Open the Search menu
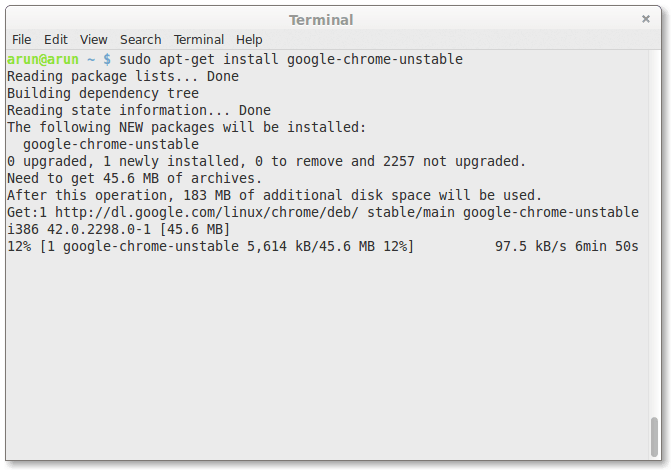This screenshot has height=470, width=671. (140, 39)
